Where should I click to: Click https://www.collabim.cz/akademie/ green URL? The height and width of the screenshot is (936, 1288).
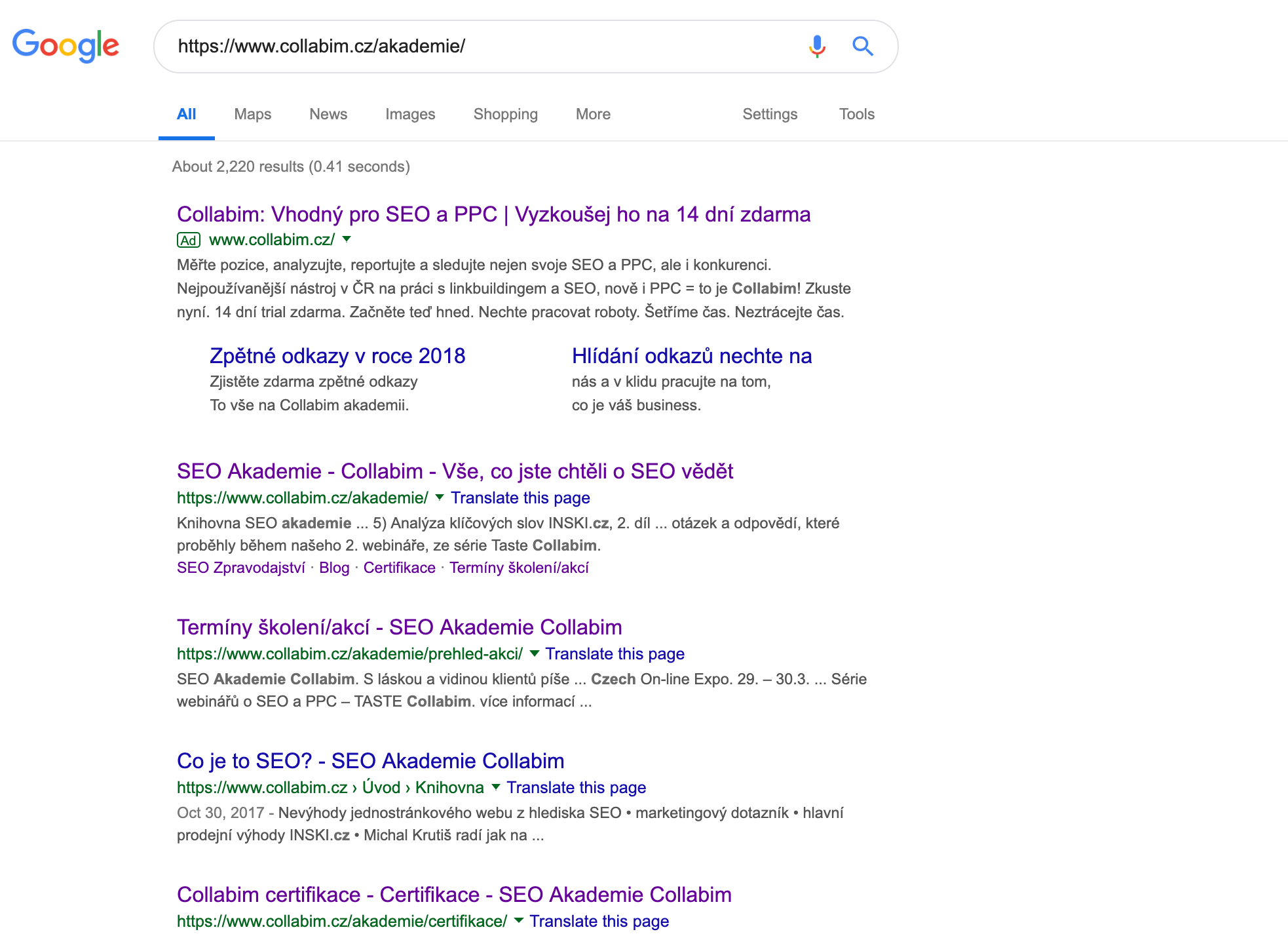click(x=303, y=498)
